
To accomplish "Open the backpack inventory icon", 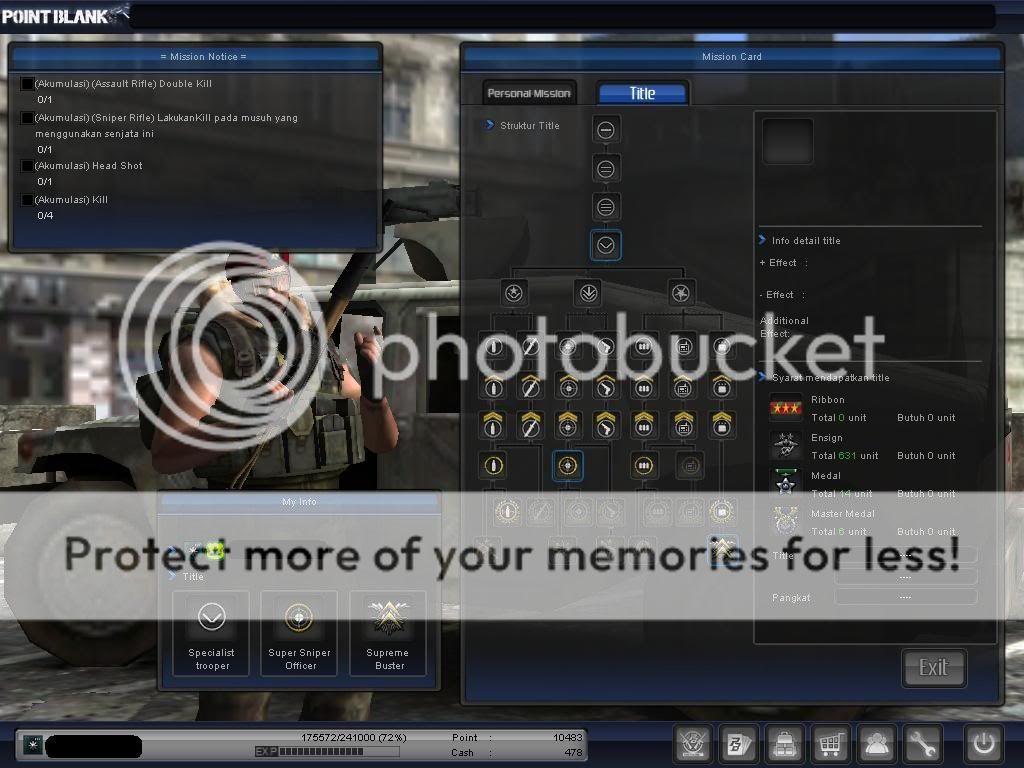I will point(784,743).
